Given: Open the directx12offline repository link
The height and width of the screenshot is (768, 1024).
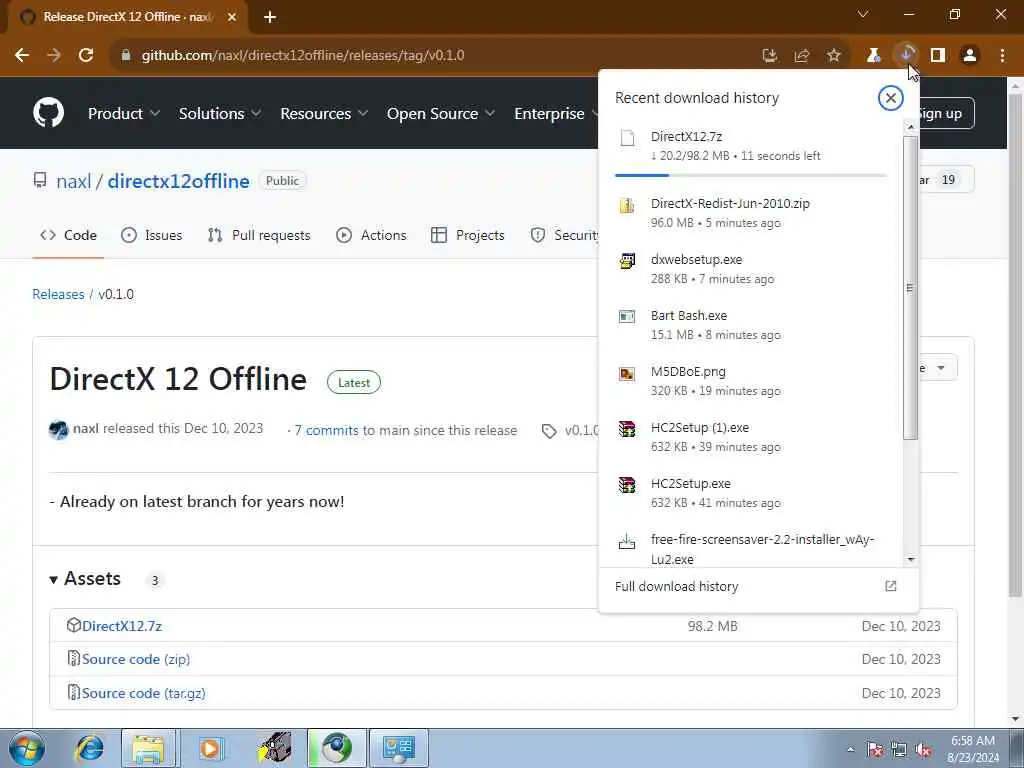Looking at the screenshot, I should coord(178,181).
